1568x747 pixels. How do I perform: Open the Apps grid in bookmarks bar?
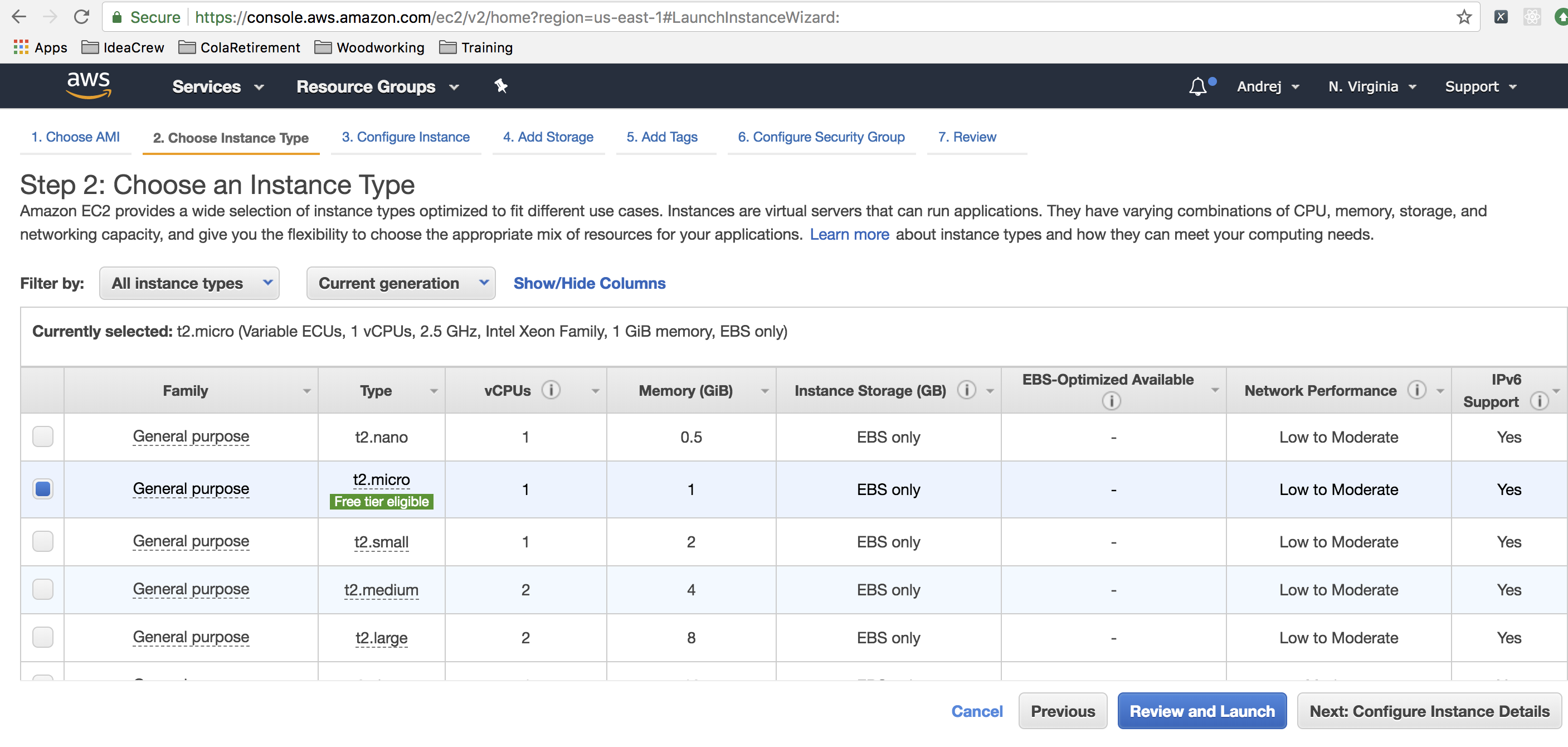coord(40,47)
